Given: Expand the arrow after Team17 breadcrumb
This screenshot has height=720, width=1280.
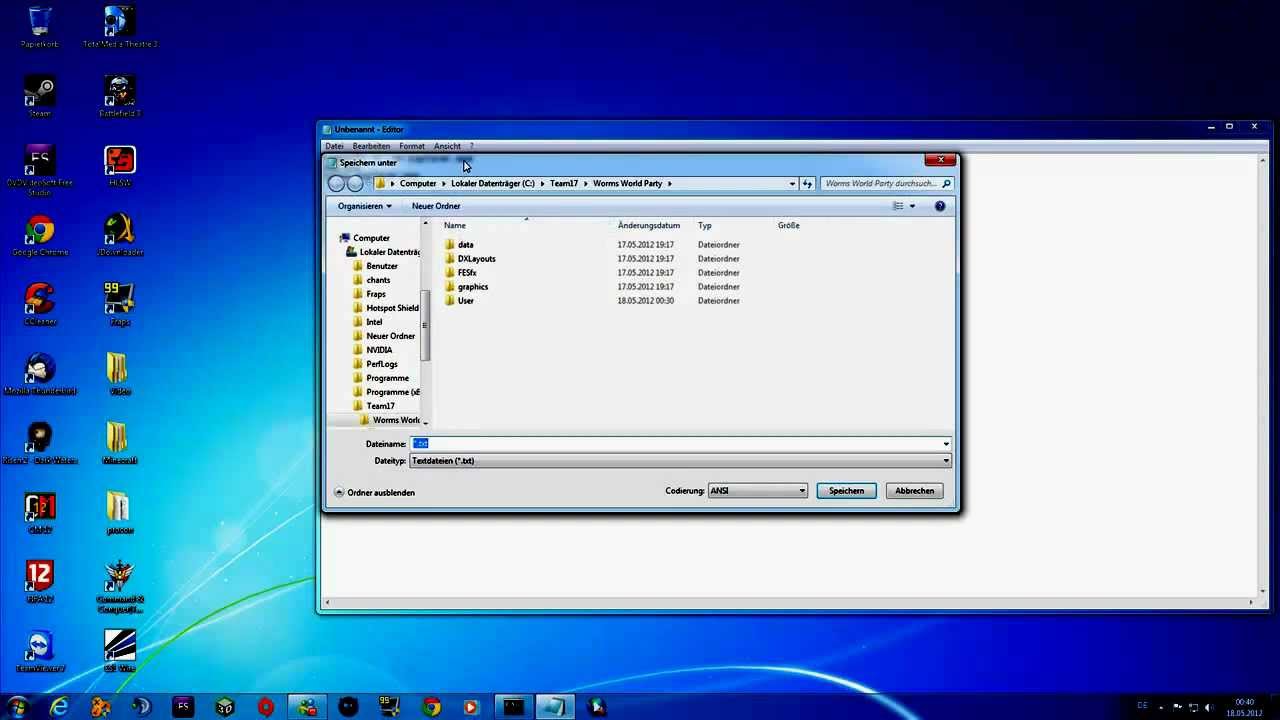Looking at the screenshot, I should click(x=586, y=184).
